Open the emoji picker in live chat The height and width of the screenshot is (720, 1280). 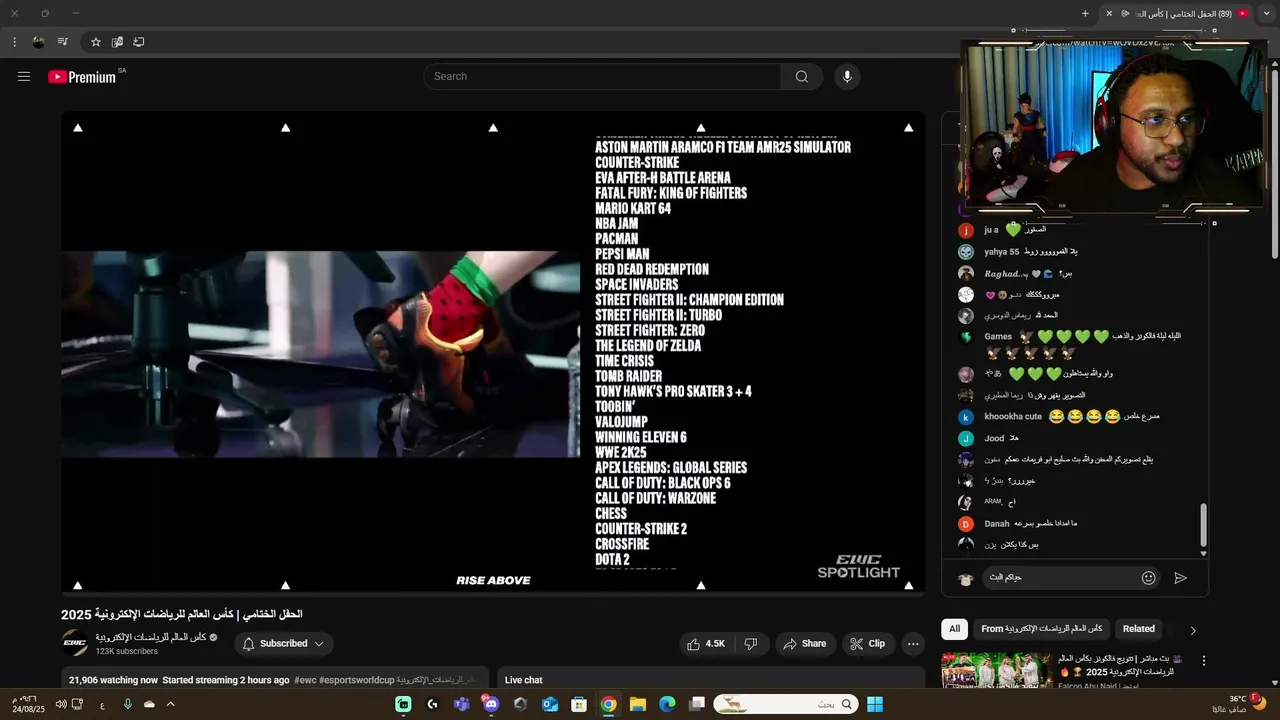coord(1148,577)
